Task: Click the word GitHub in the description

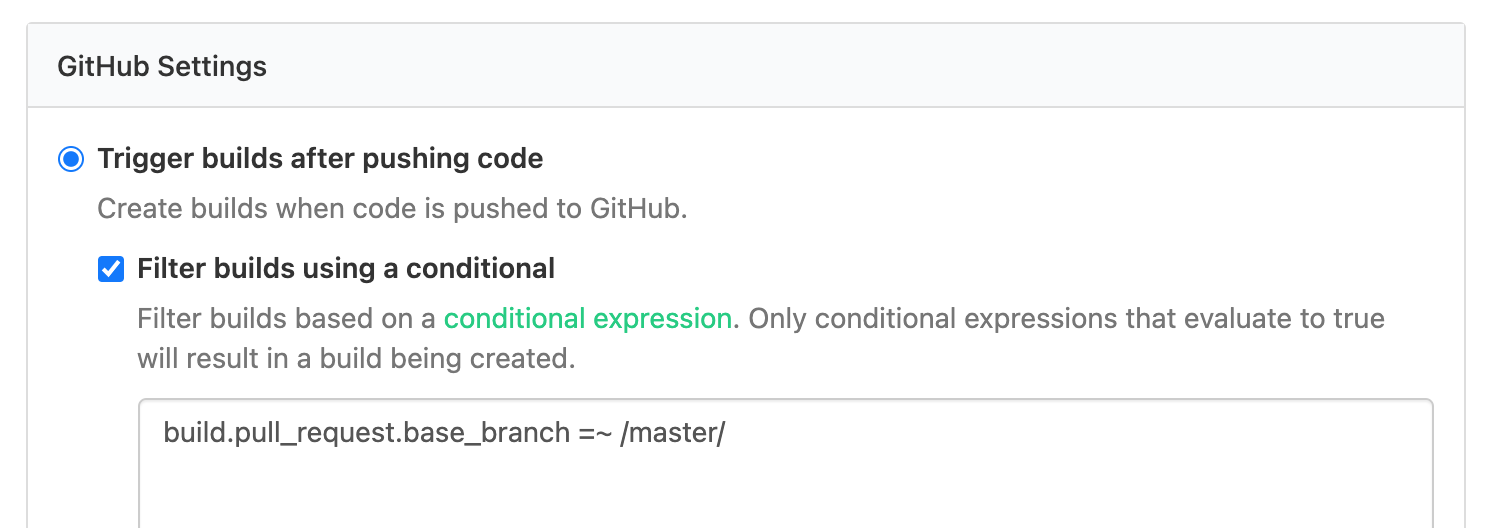Action: (x=636, y=211)
